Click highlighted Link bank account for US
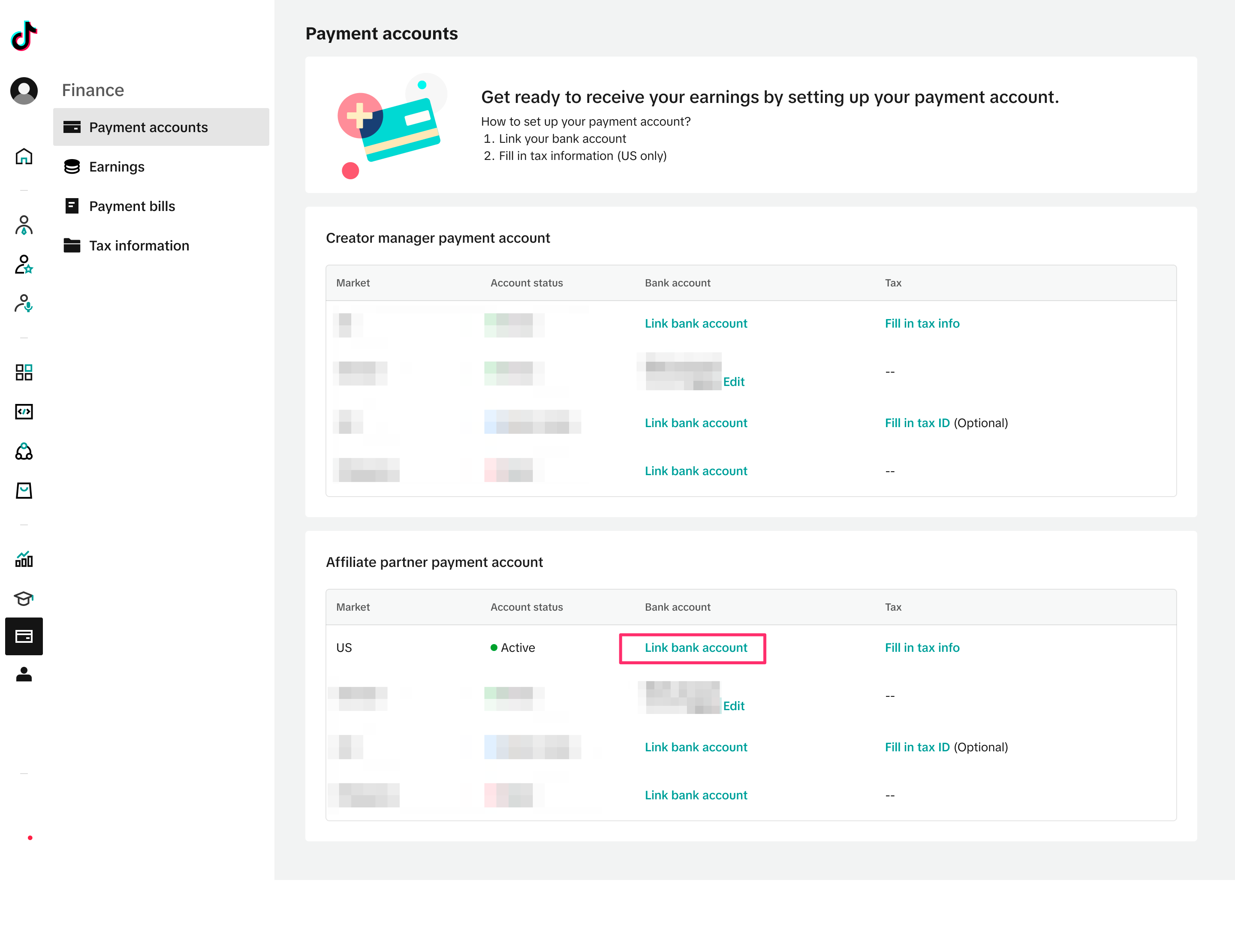Screen dimensions: 1235x952 [x=696, y=648]
